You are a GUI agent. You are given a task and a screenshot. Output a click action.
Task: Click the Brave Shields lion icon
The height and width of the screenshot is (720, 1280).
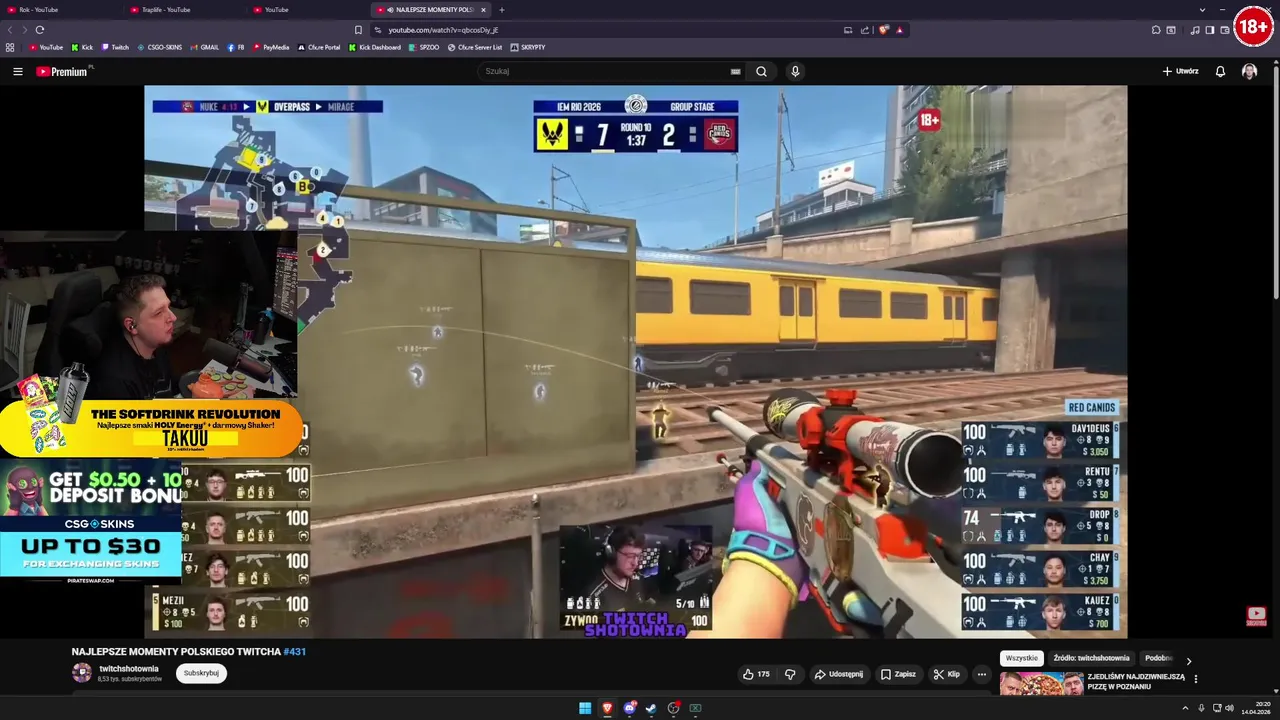point(883,30)
